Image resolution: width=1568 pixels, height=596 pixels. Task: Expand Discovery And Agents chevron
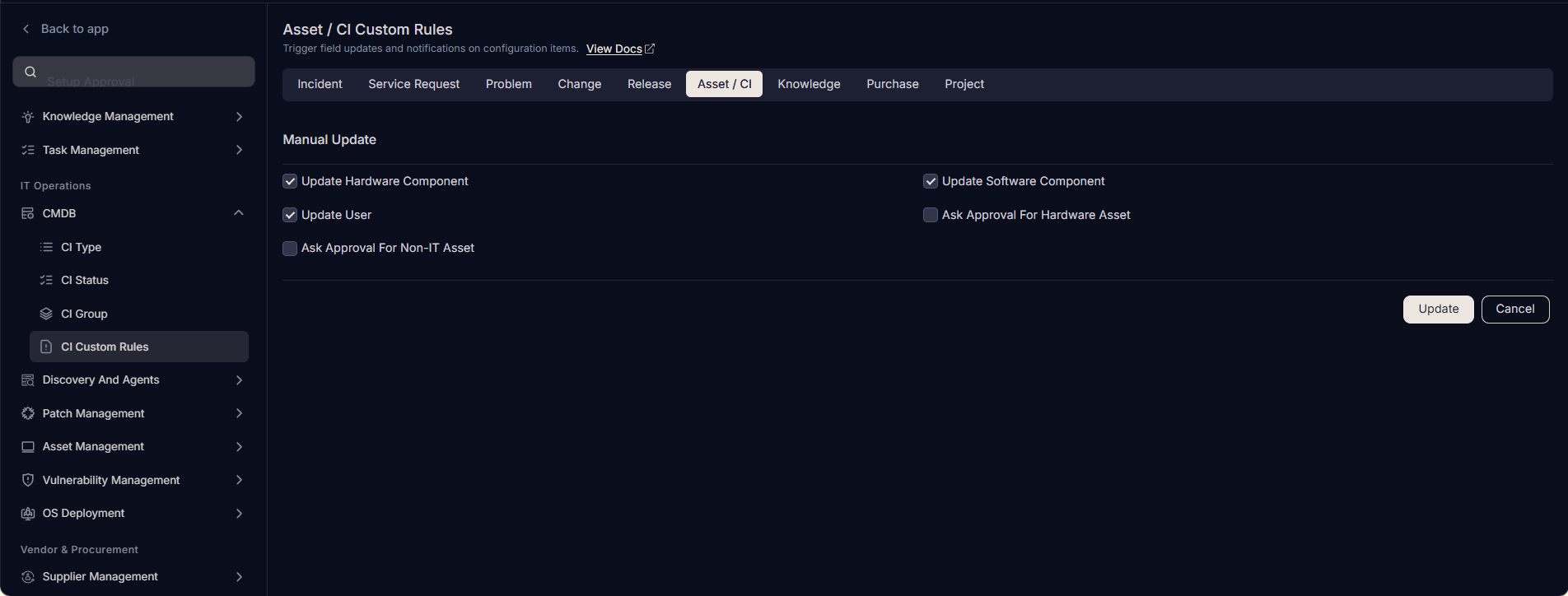click(239, 379)
